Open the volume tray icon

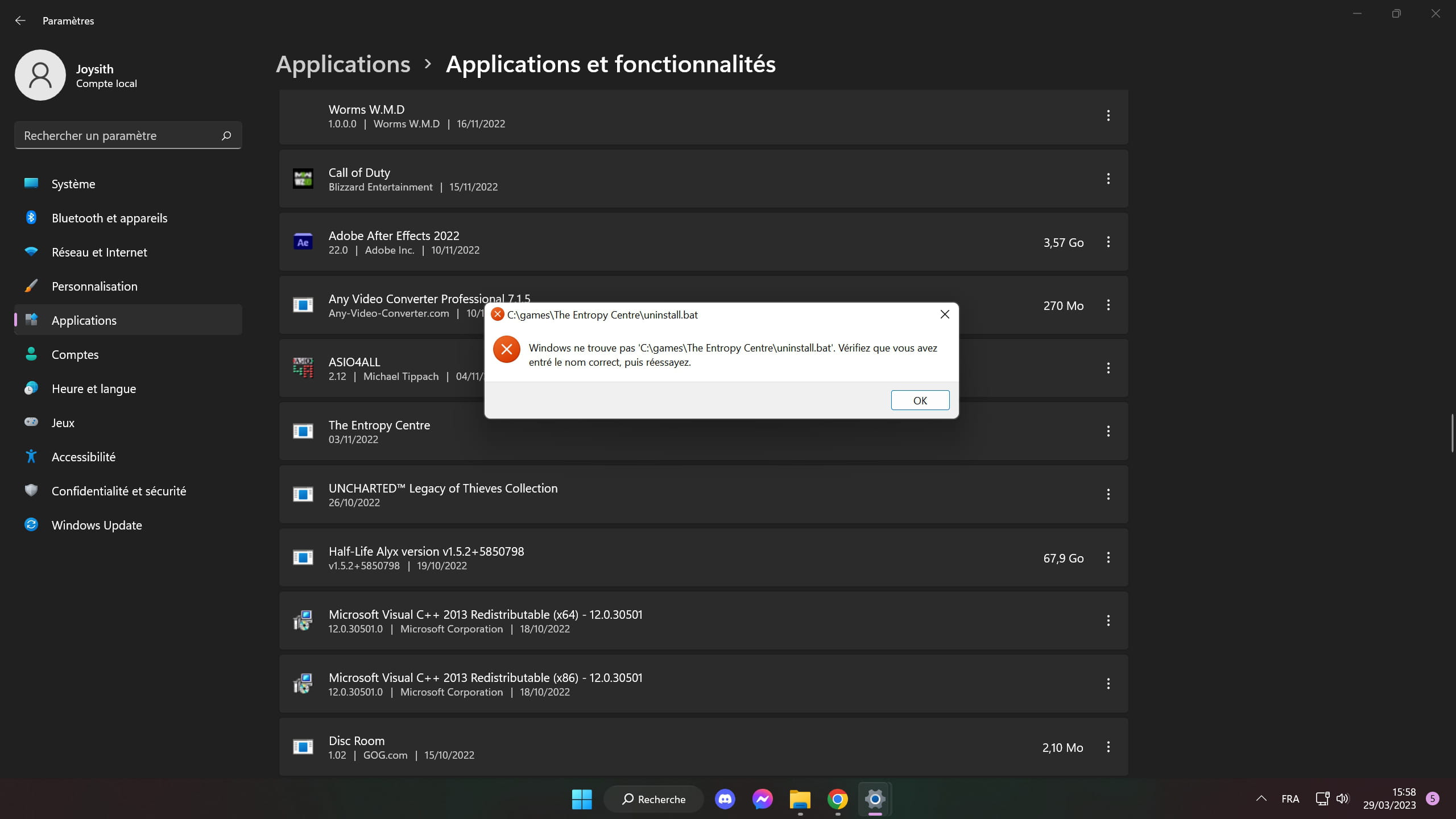pos(1342,799)
